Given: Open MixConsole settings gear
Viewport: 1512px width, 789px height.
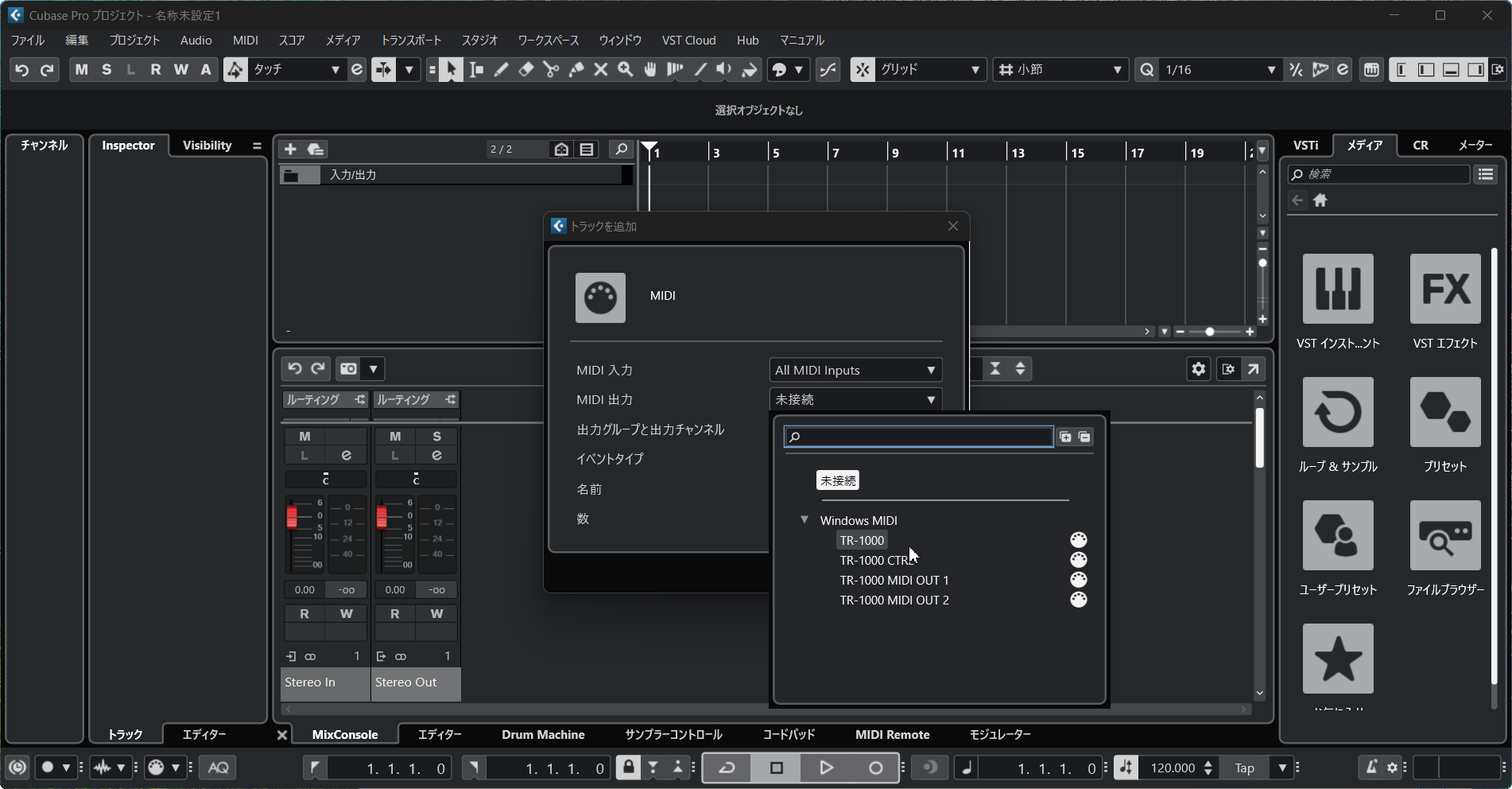Looking at the screenshot, I should coord(1198,369).
